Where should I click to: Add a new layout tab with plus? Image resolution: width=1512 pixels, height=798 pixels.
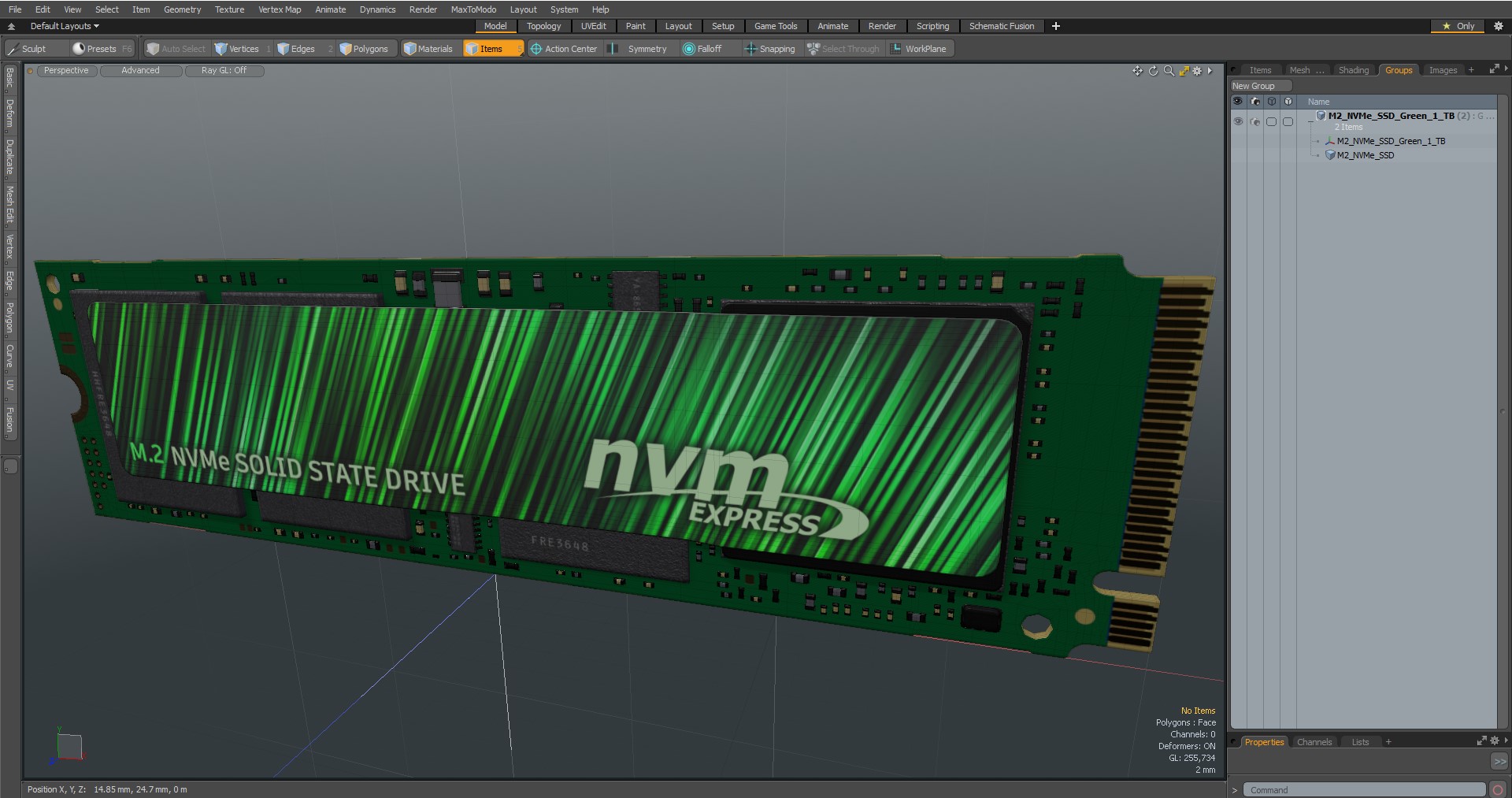coord(1056,26)
